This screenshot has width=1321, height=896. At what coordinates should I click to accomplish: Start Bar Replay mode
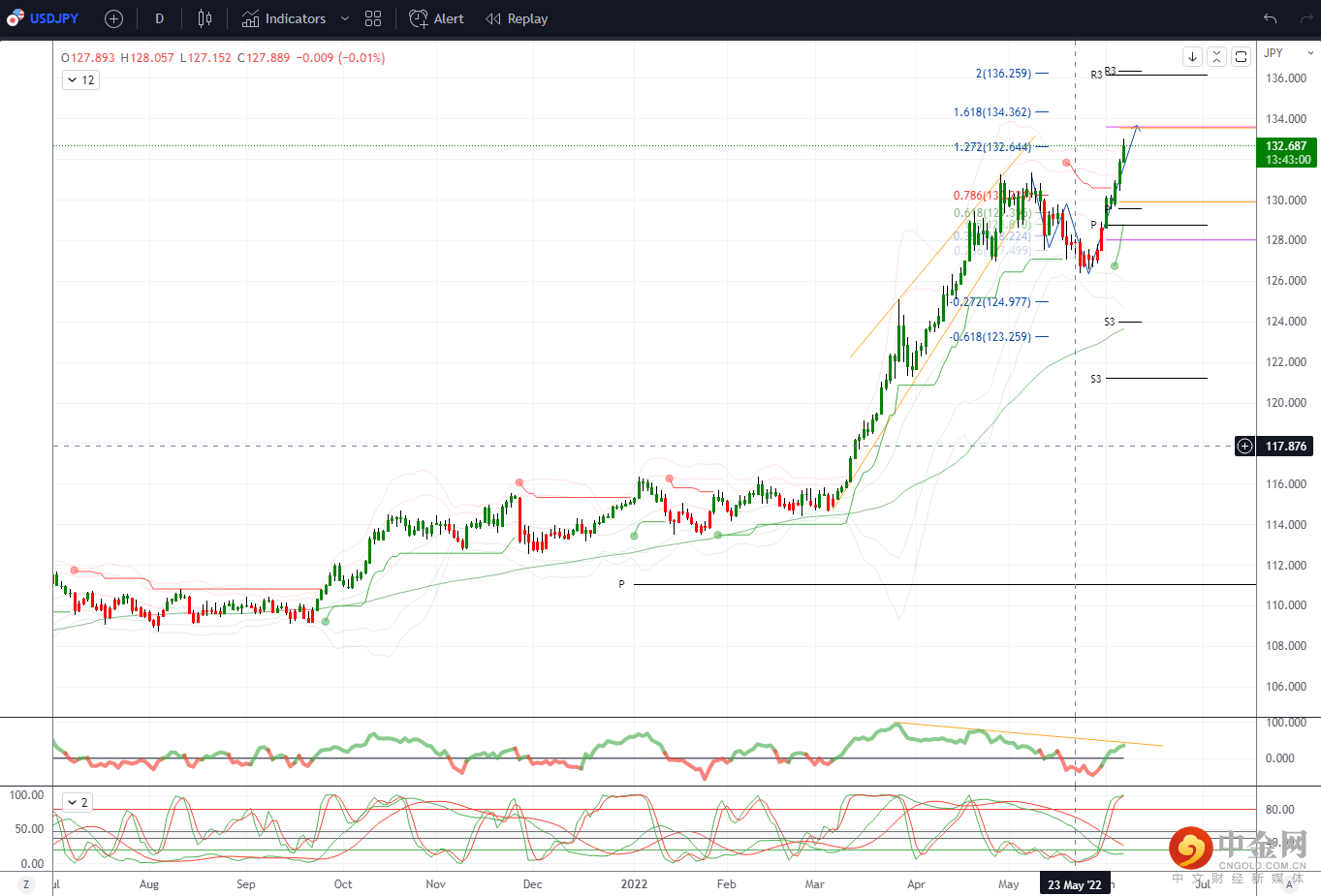pos(517,18)
